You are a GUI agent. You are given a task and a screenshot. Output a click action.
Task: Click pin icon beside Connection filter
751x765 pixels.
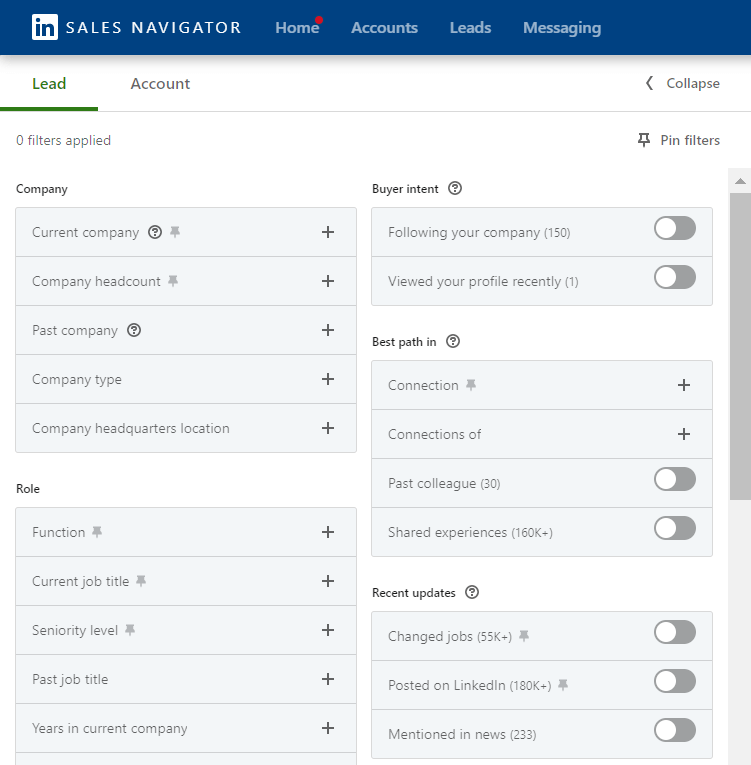[471, 385]
